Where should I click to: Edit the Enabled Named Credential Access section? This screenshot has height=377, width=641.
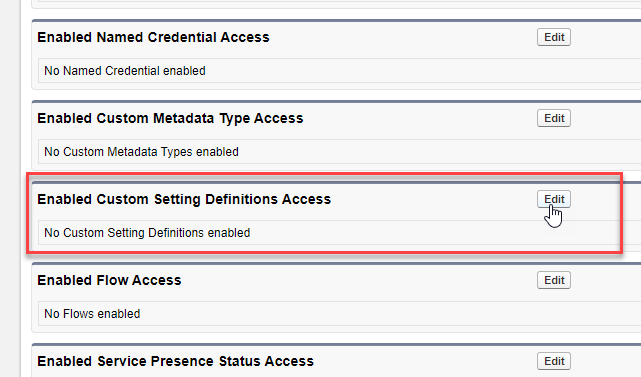554,37
